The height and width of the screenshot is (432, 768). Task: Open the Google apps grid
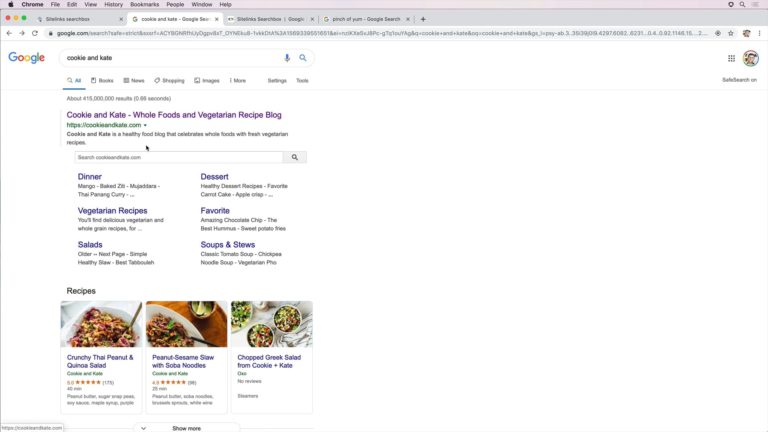click(x=731, y=58)
